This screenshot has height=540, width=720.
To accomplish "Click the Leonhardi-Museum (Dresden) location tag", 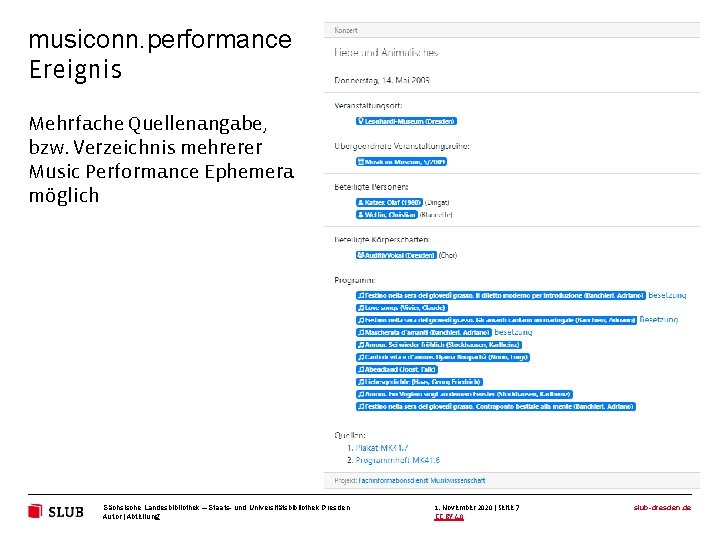I will (x=406, y=121).
